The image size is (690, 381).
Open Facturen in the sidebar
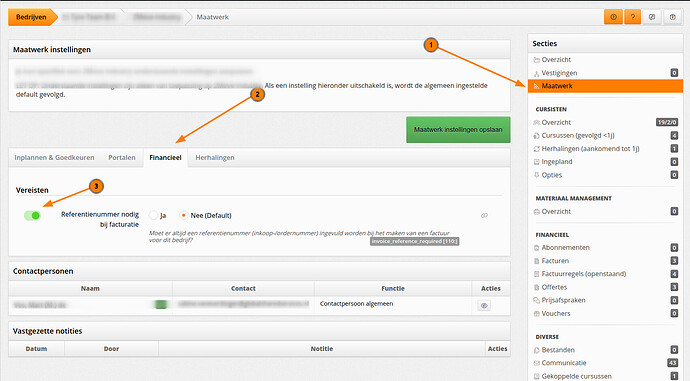[x=555, y=261]
